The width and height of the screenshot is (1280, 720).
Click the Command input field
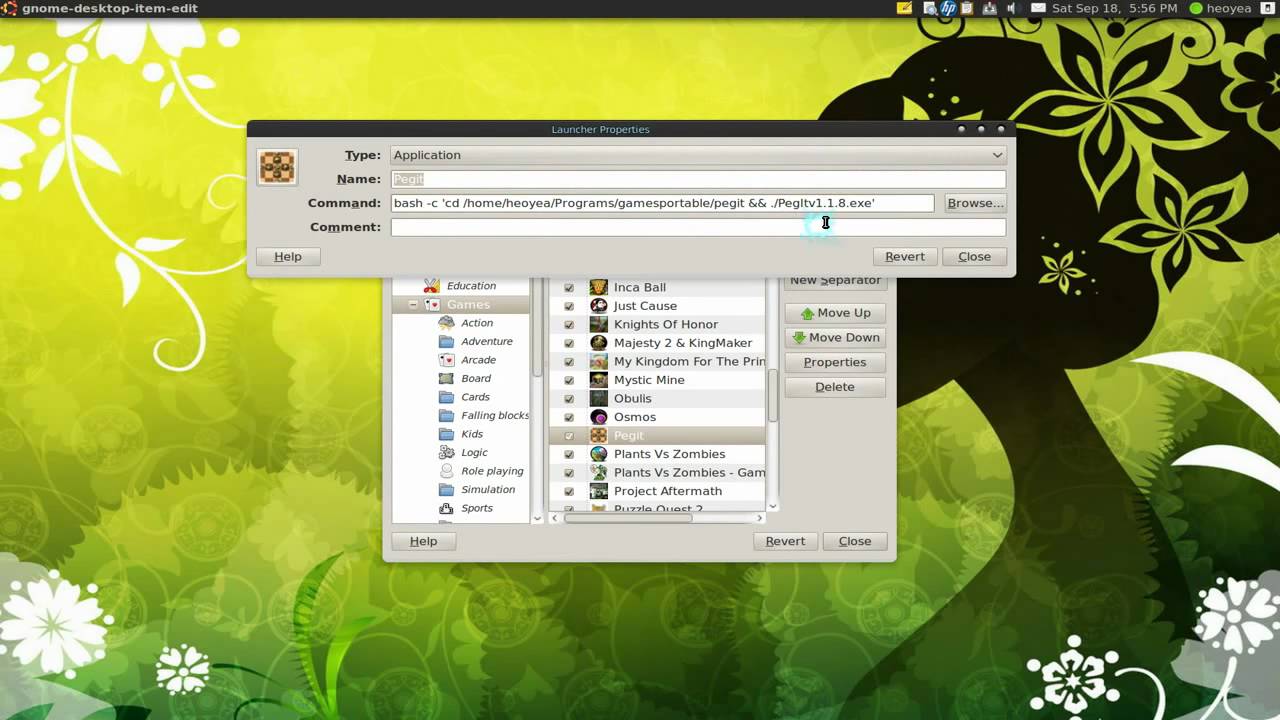click(x=662, y=203)
